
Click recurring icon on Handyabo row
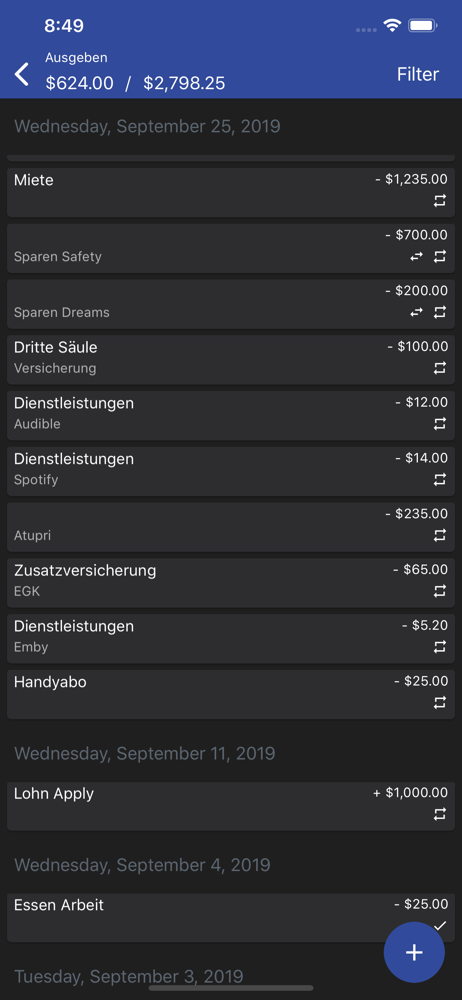click(440, 703)
